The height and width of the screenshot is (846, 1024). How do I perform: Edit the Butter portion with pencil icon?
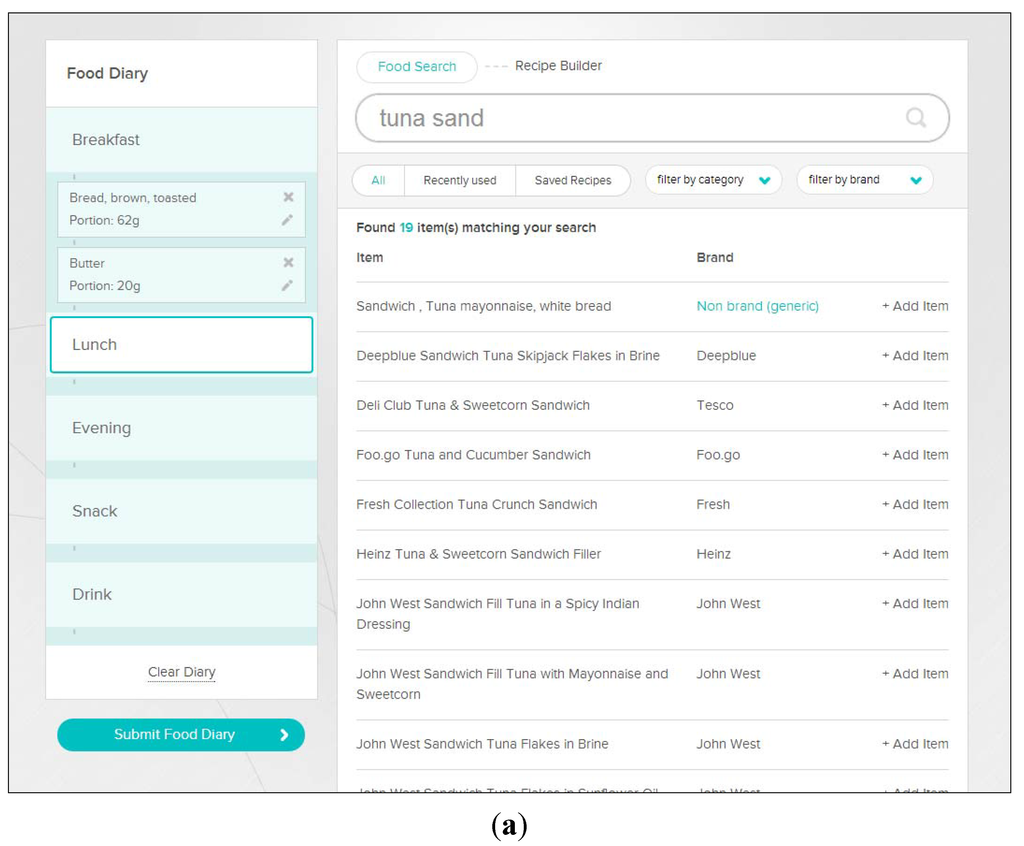tap(288, 286)
